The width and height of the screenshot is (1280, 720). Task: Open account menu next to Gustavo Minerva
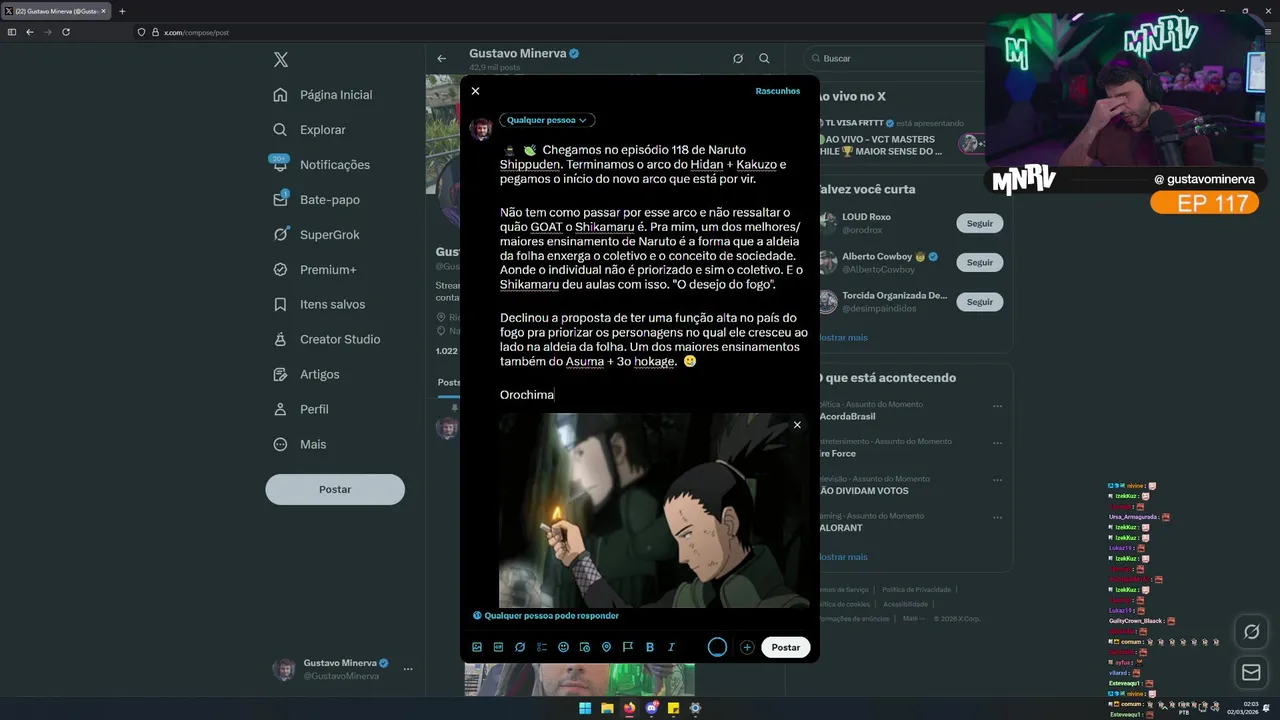[407, 669]
